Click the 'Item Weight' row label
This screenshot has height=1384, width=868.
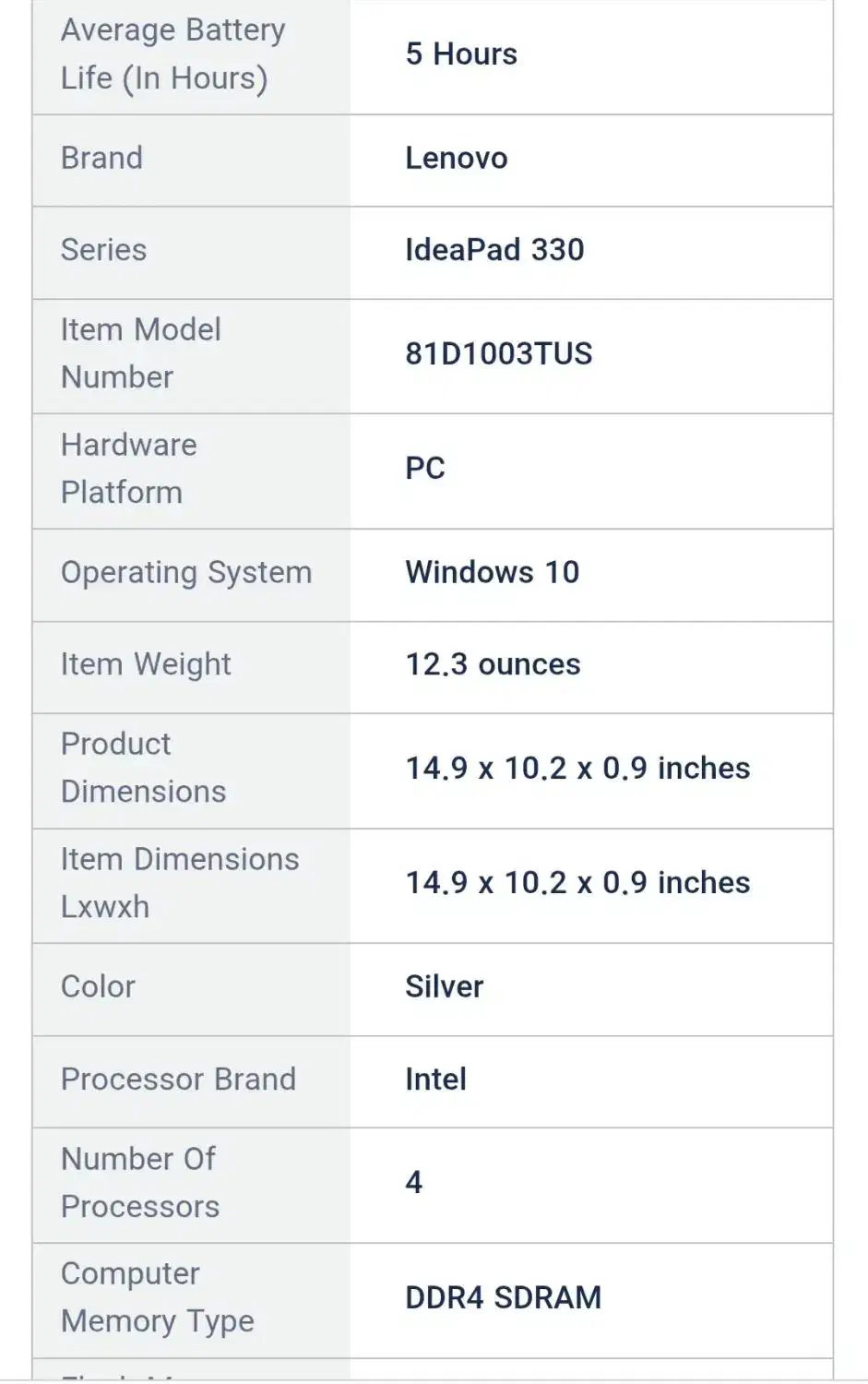pyautogui.click(x=146, y=664)
